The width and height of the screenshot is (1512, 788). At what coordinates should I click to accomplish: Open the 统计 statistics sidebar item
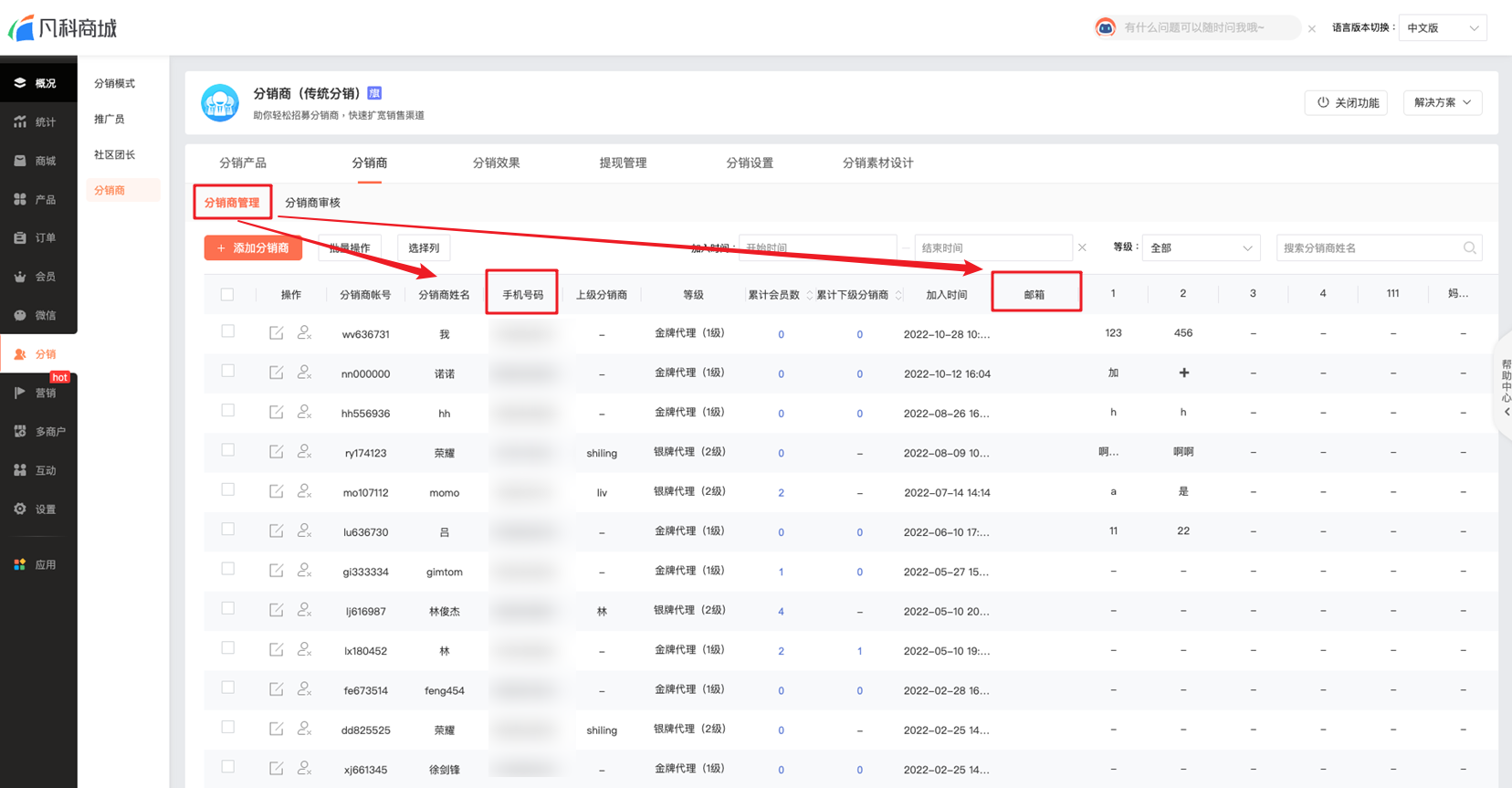[38, 121]
